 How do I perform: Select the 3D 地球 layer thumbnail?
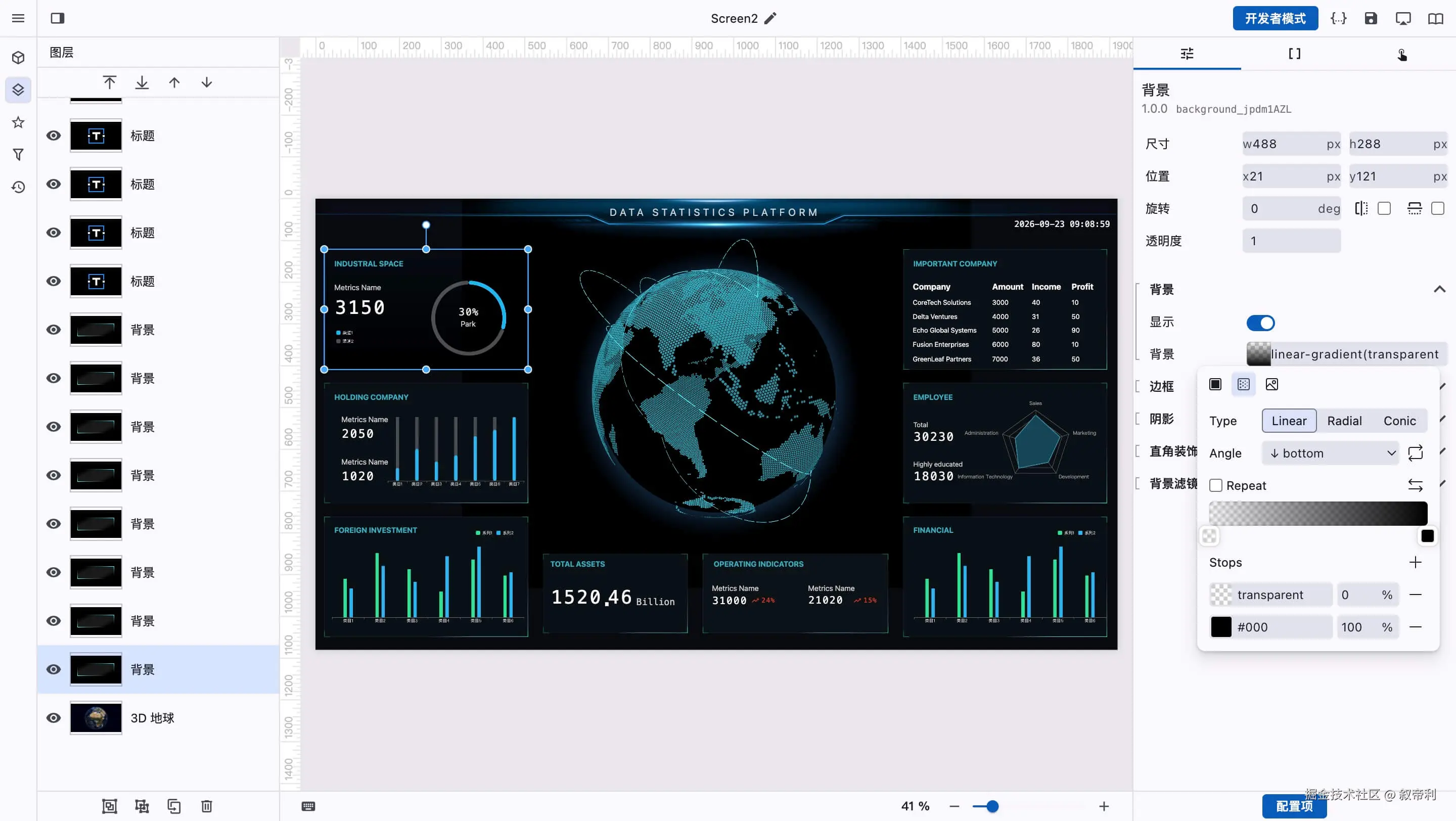(x=96, y=717)
